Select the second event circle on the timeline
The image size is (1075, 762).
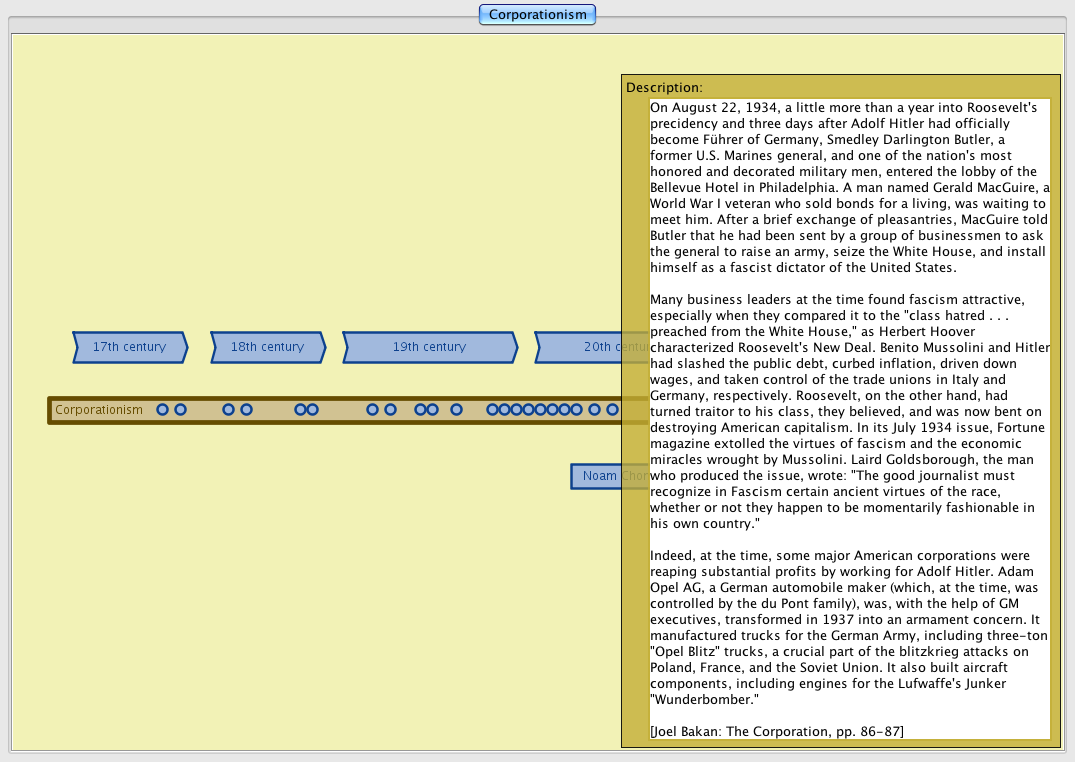point(180,410)
